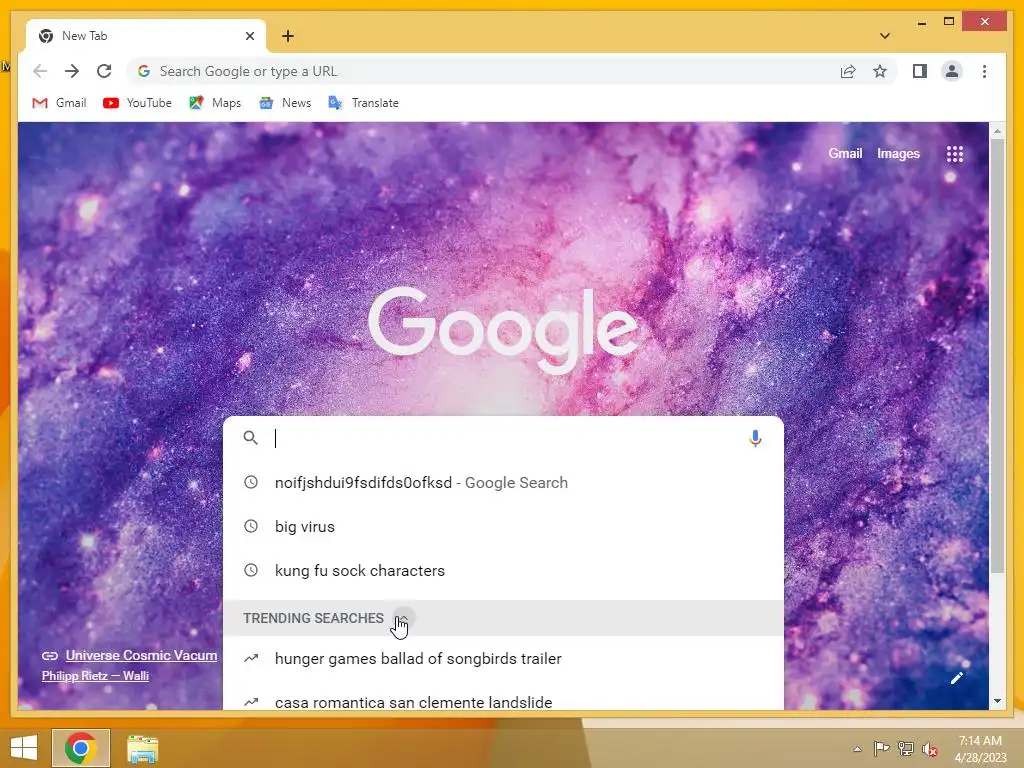Open Universe Cosmic Vacum wallpaper link

(141, 655)
